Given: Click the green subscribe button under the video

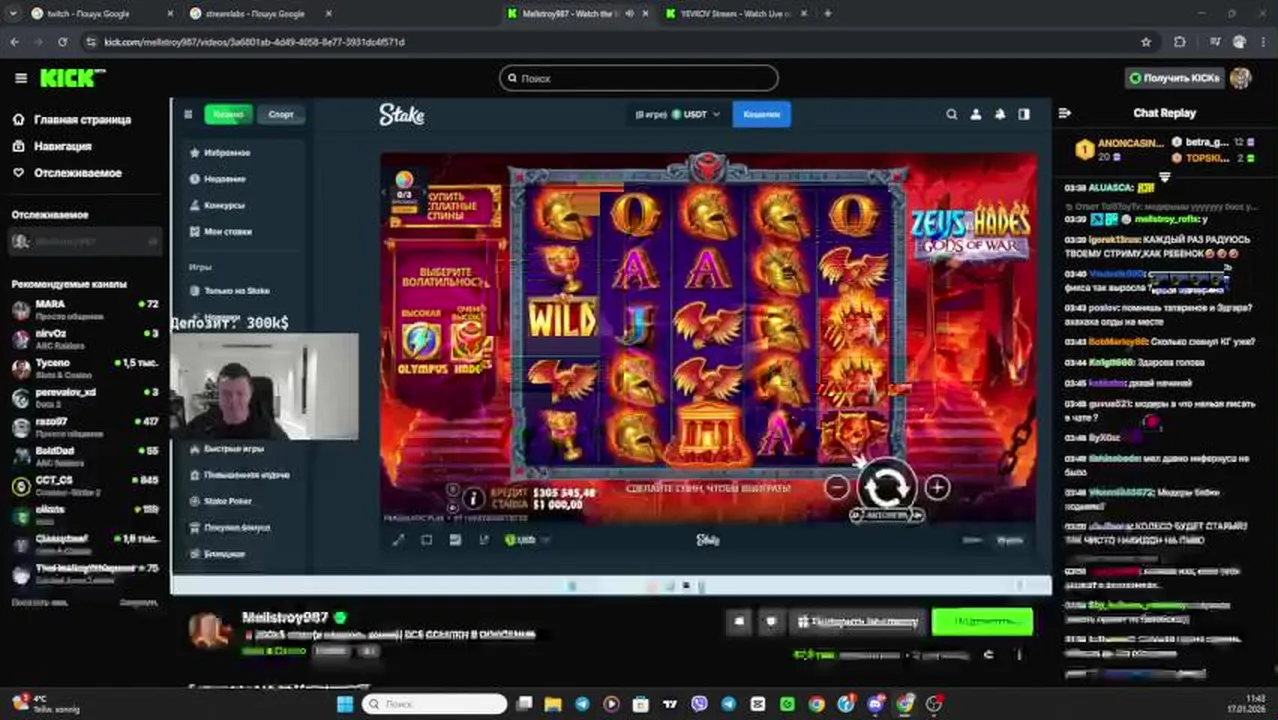Looking at the screenshot, I should pyautogui.click(x=982, y=622).
